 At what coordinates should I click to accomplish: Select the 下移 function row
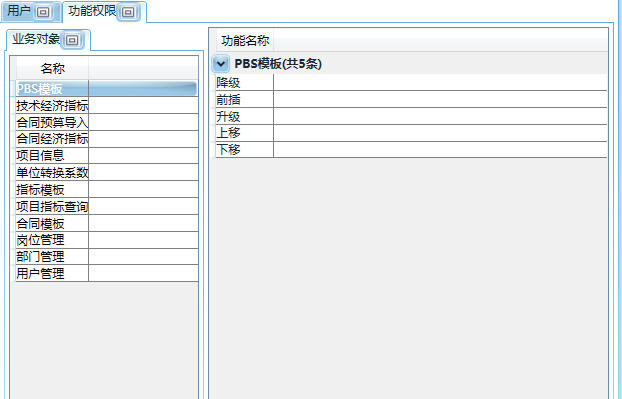point(411,150)
